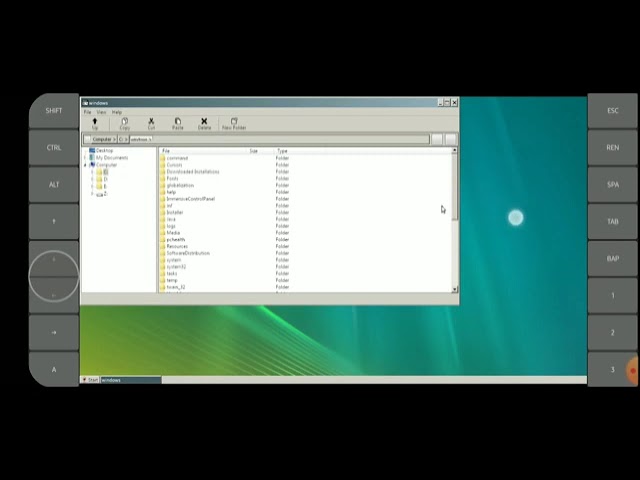
Task: Select the SoftwareDistribution folder name
Action: (x=188, y=253)
